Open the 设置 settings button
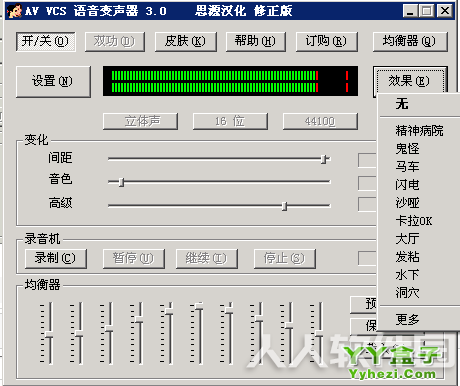This screenshot has width=460, height=386. [x=53, y=81]
